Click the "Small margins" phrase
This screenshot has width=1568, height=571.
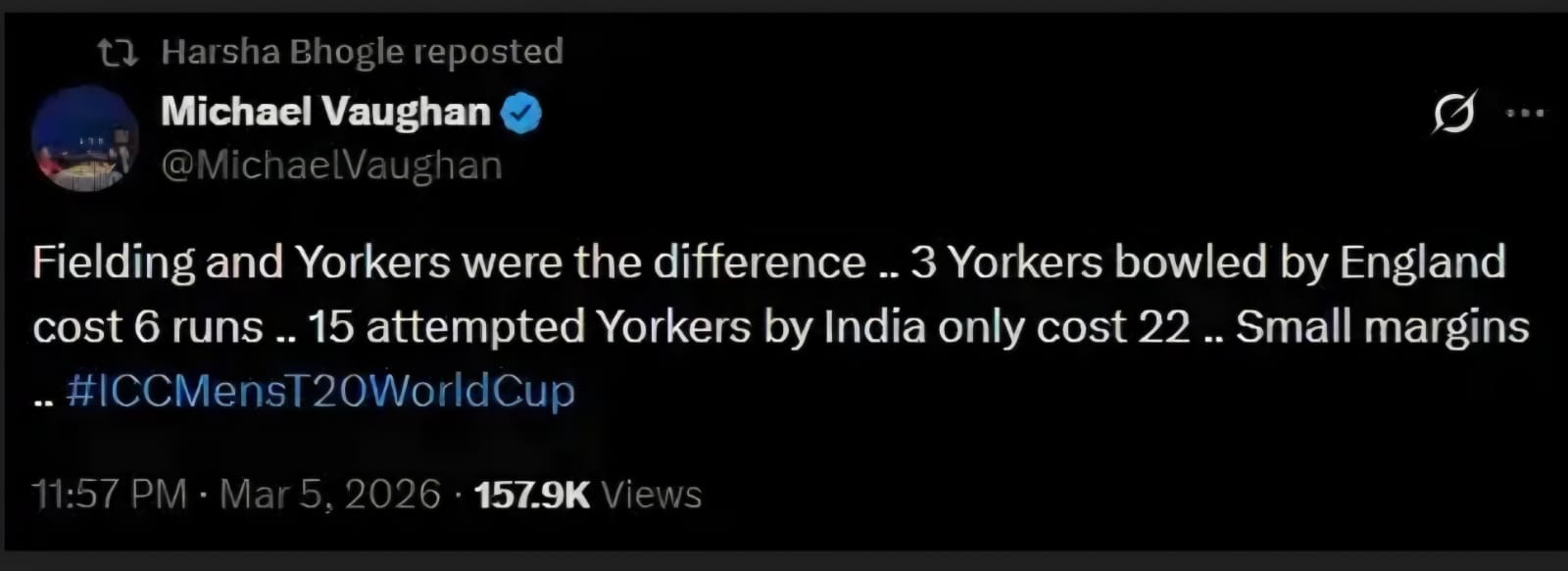(1382, 327)
